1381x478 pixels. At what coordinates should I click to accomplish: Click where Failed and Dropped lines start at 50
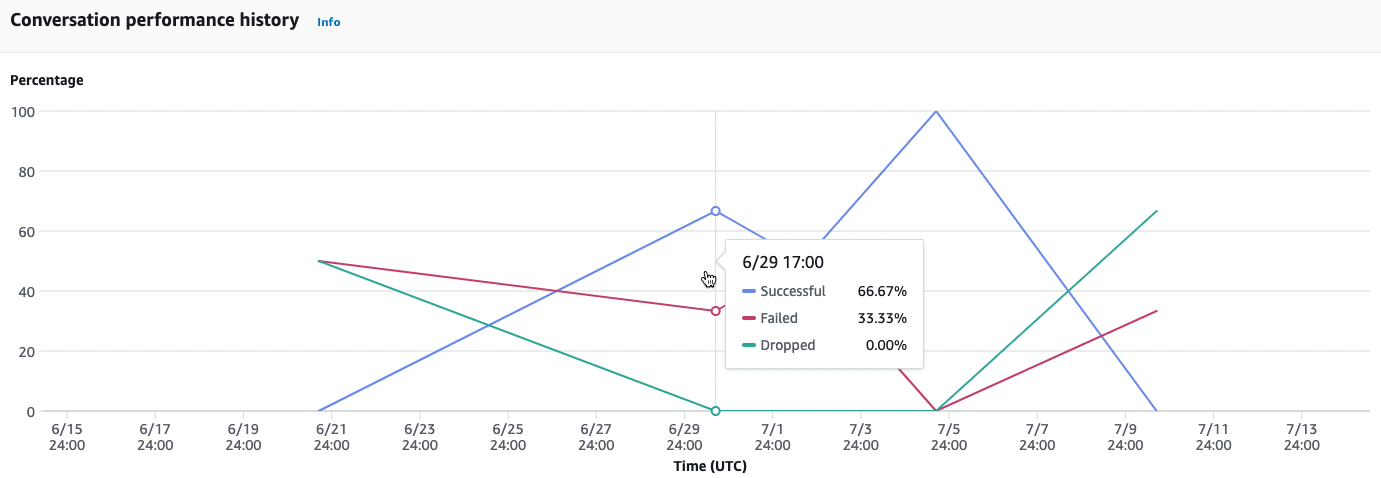click(318, 261)
